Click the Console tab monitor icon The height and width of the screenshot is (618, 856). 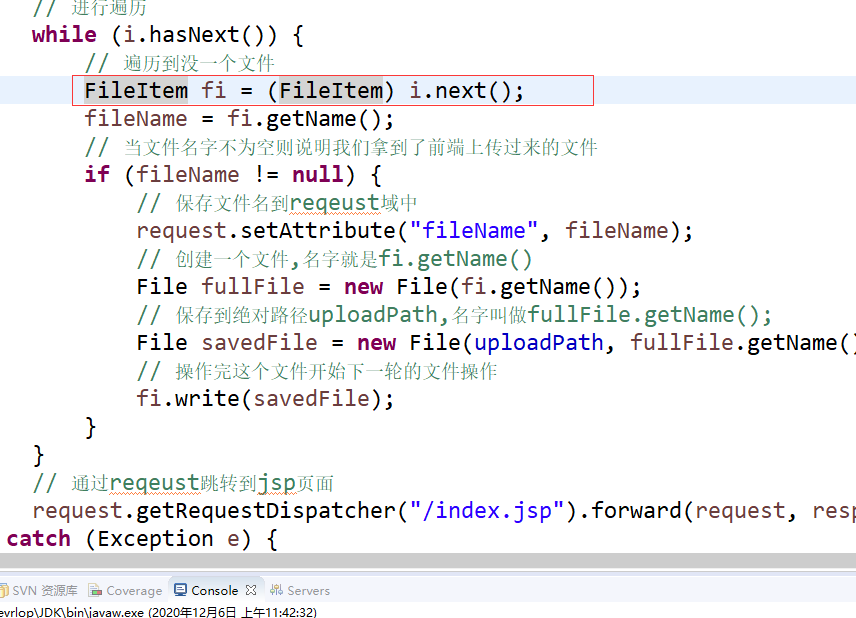pyautogui.click(x=180, y=590)
